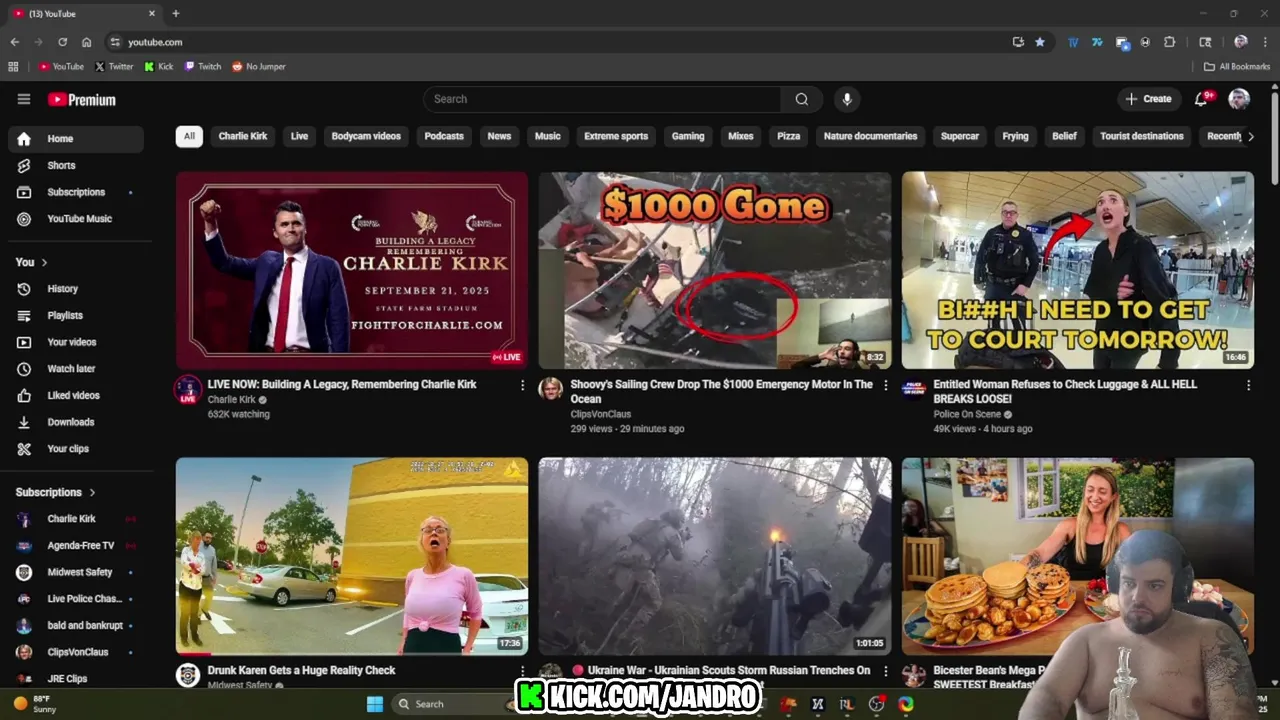Open more options for Ukraine War video
This screenshot has height=720, width=1280.
click(885, 671)
